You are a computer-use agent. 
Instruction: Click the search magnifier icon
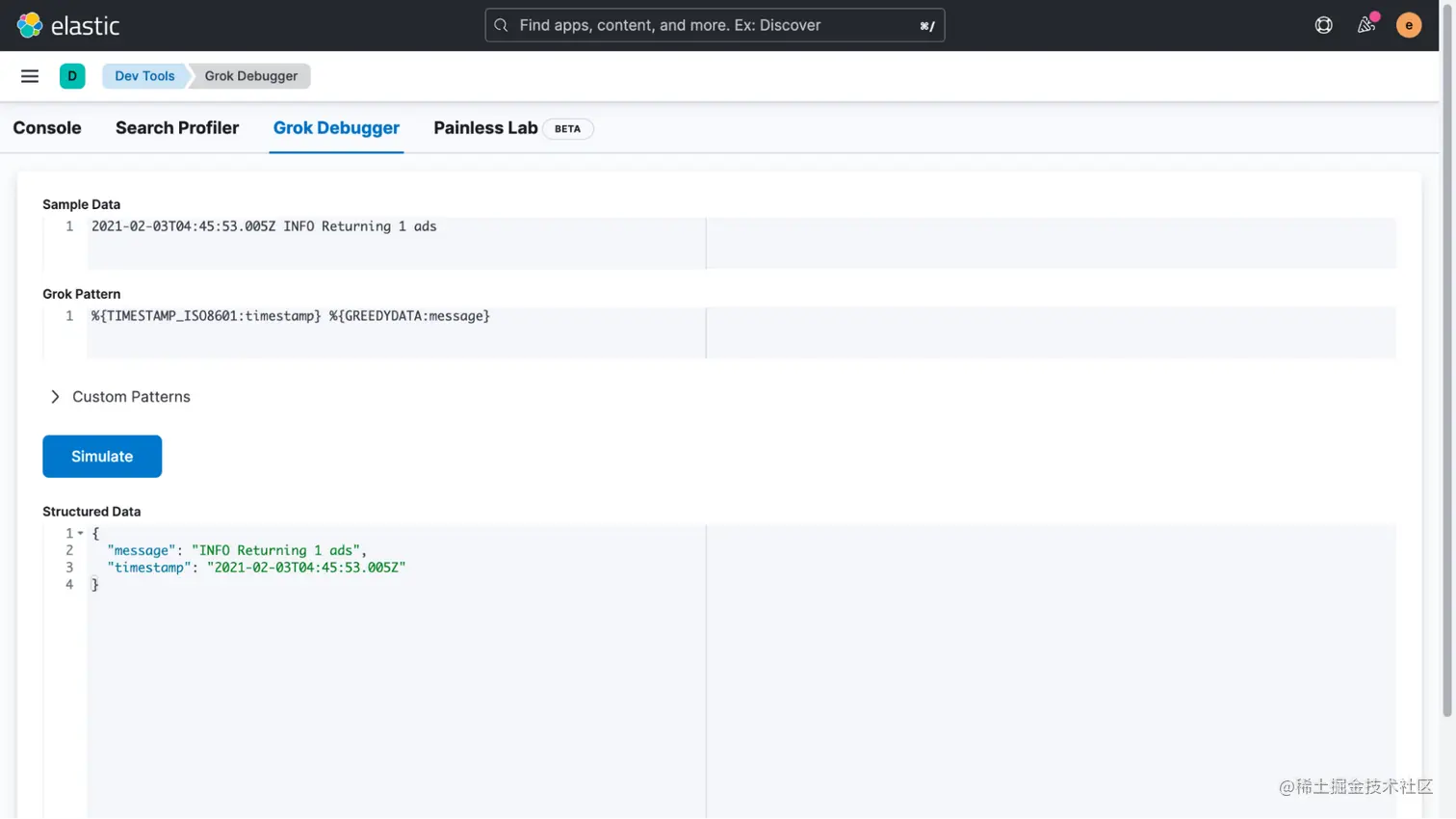[501, 25]
